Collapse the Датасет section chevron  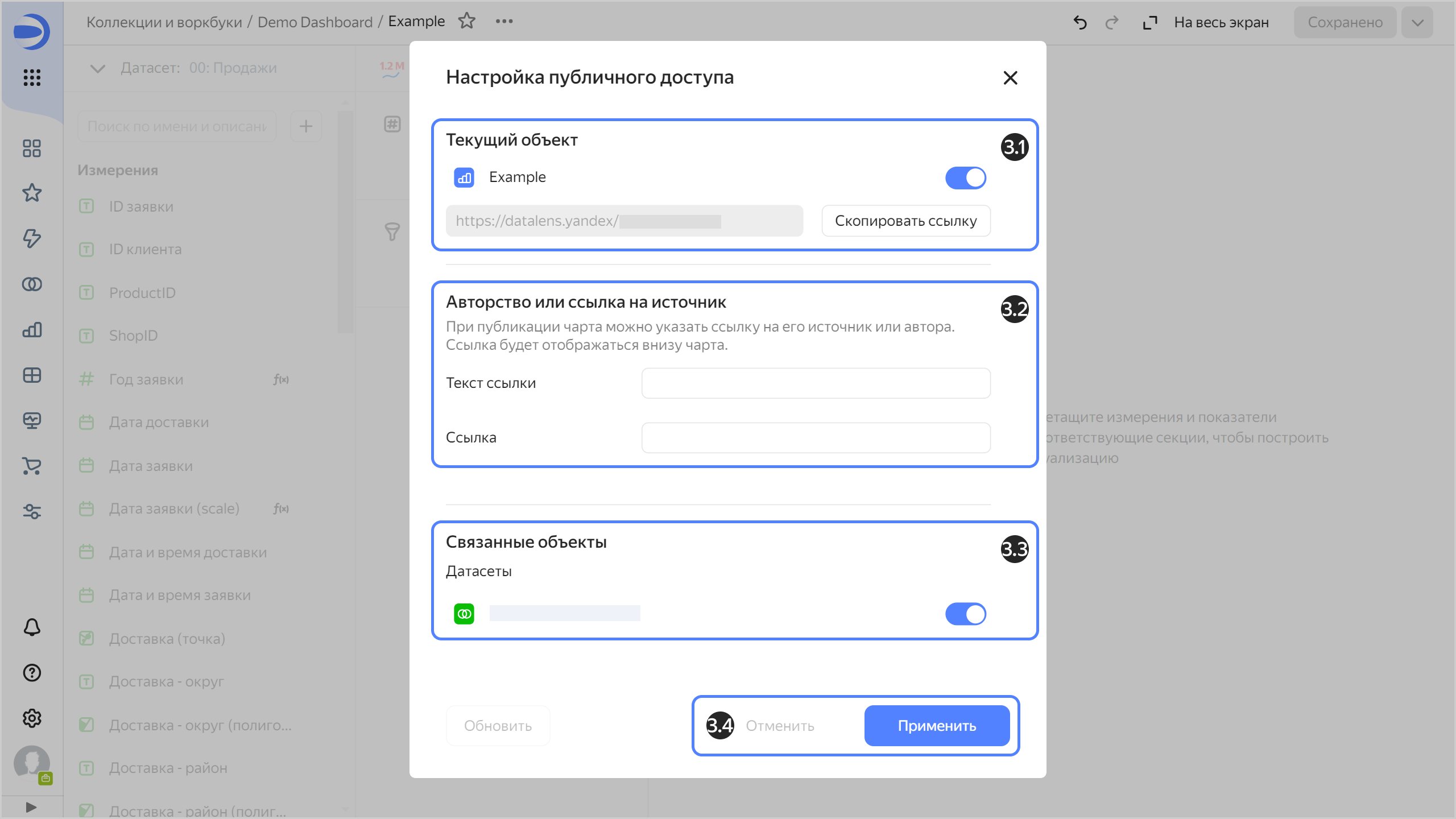[98, 68]
